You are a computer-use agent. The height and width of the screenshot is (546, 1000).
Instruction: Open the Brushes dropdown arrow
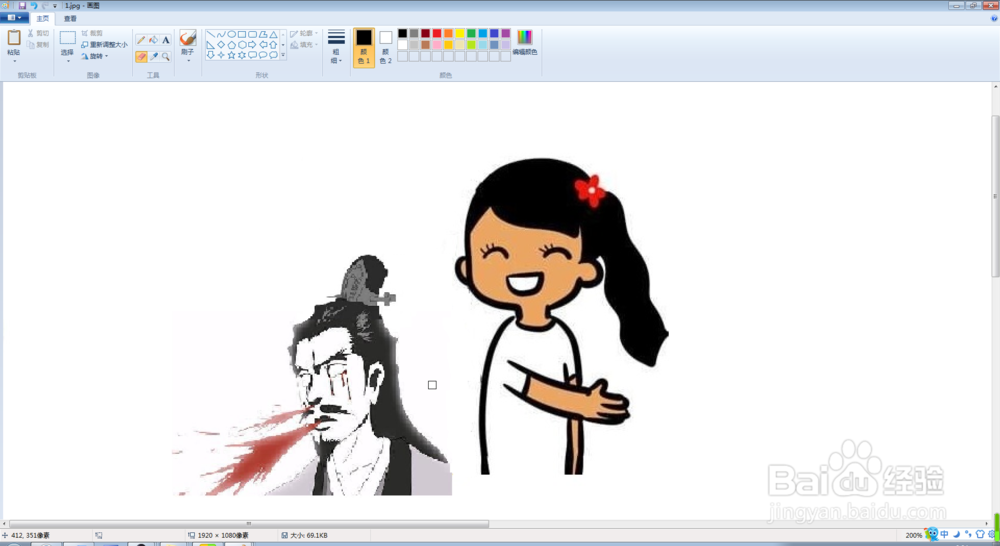[x=188, y=61]
